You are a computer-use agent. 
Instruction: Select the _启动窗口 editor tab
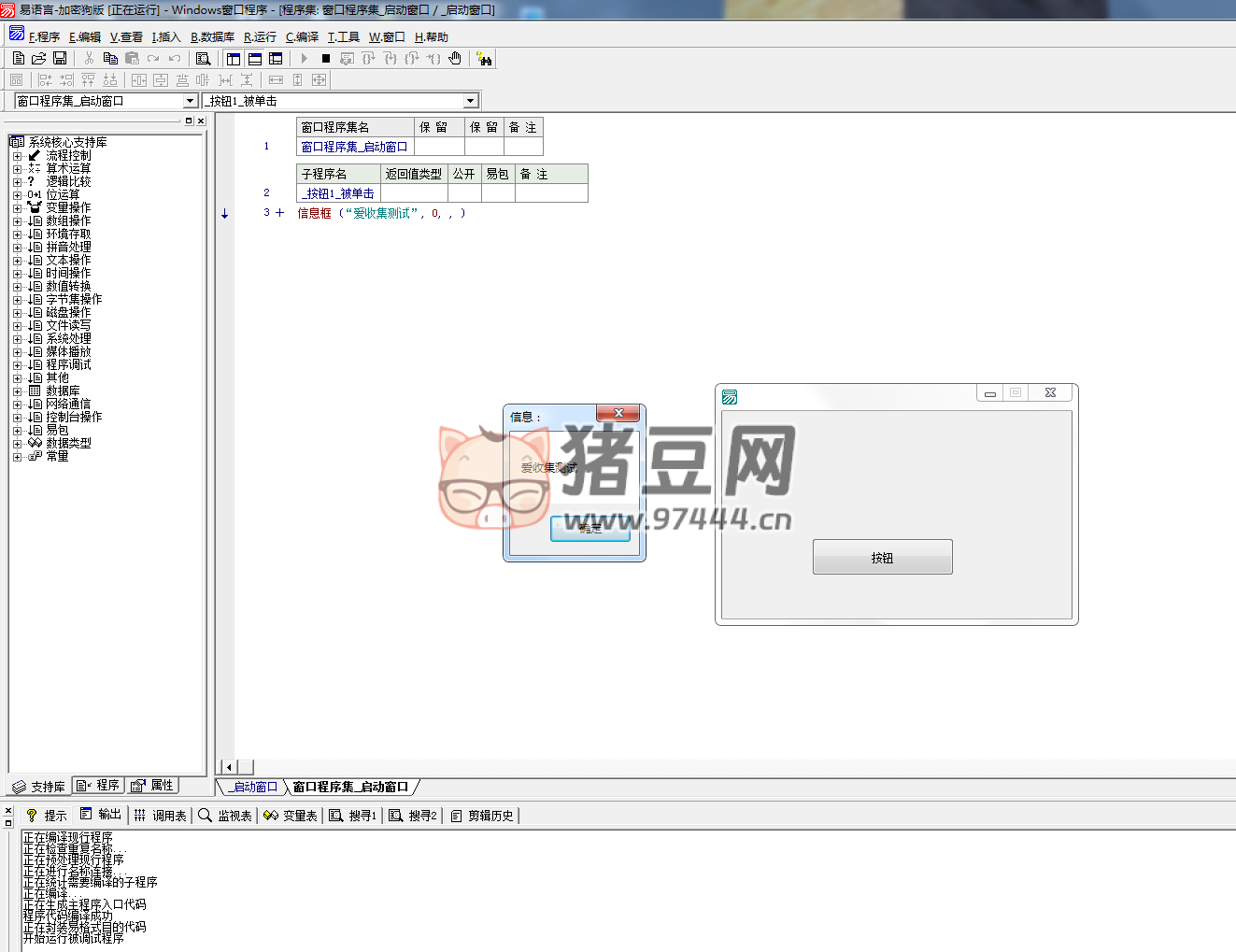click(x=254, y=787)
